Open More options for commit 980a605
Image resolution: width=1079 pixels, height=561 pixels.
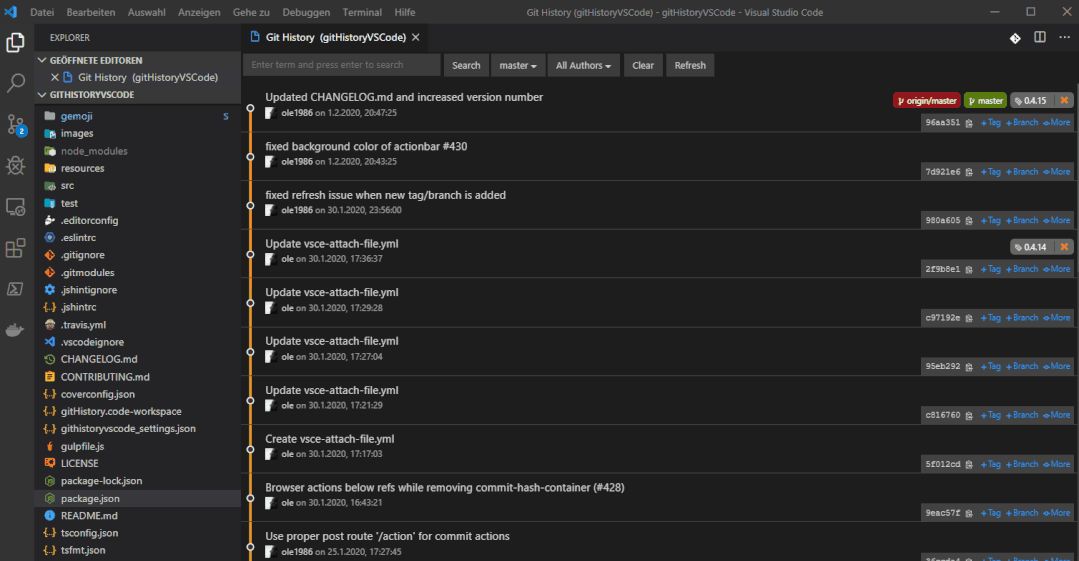click(1056, 220)
